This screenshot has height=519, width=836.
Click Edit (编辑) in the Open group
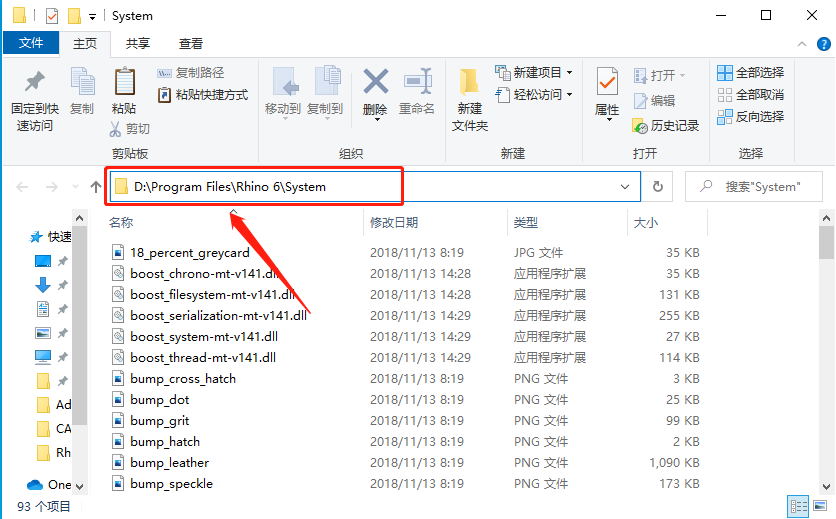[654, 100]
